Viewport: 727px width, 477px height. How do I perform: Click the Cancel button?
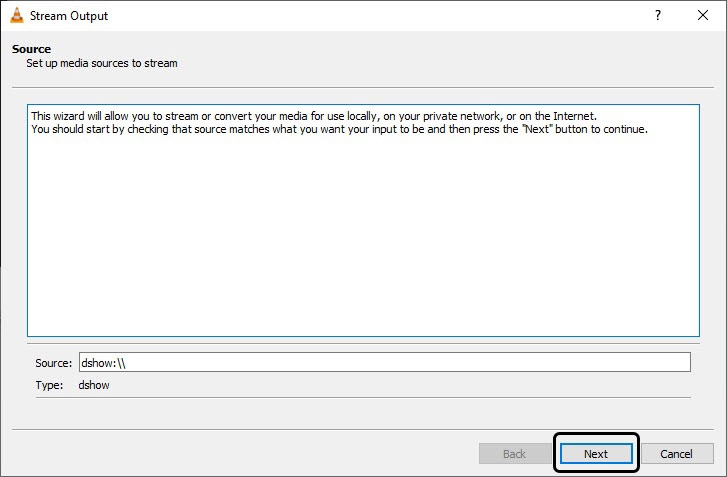point(677,454)
